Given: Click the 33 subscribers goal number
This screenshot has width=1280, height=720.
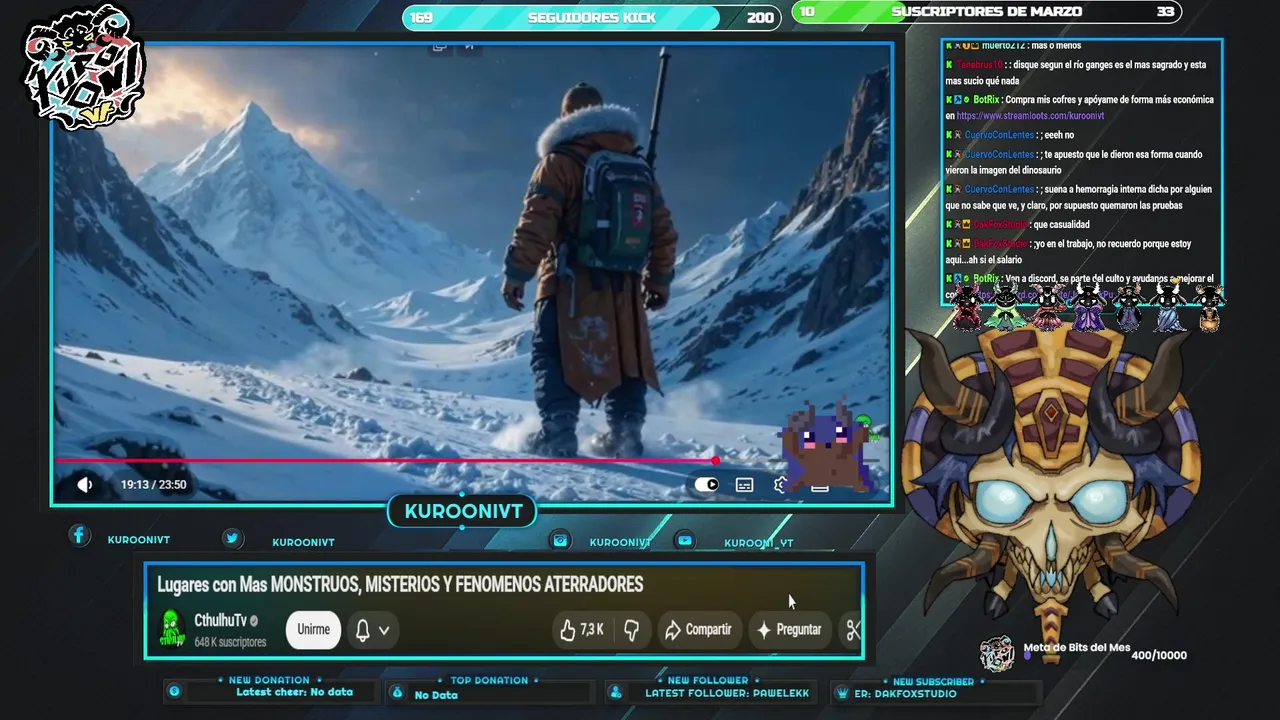Looking at the screenshot, I should [x=1165, y=12].
